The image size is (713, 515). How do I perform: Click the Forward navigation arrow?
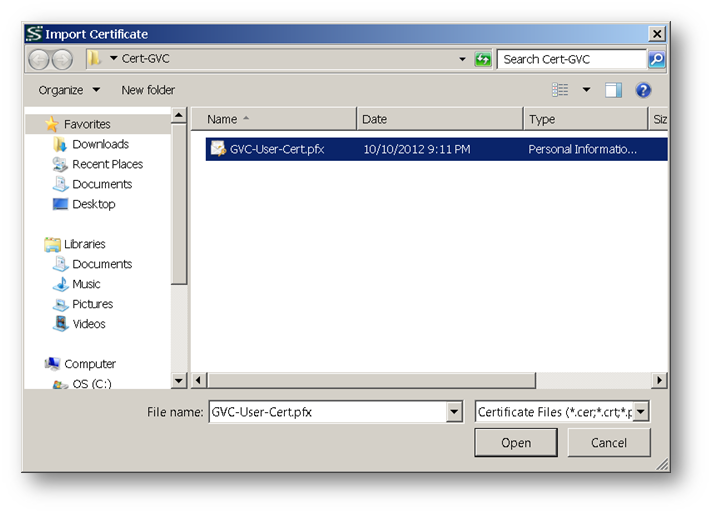tap(62, 60)
